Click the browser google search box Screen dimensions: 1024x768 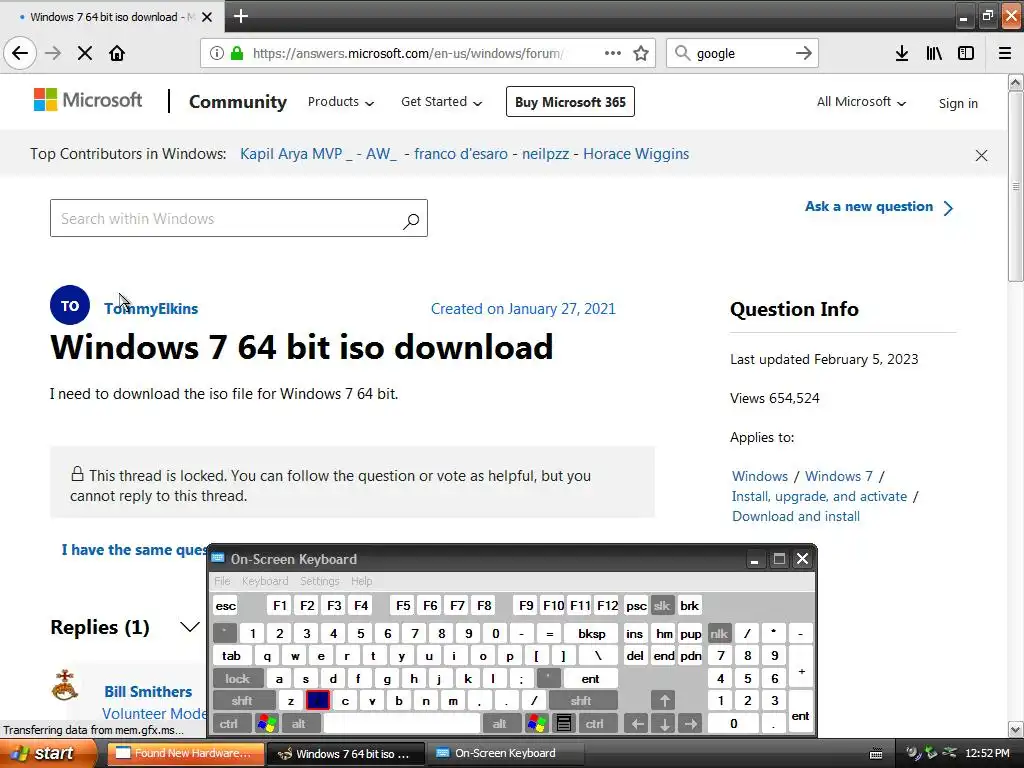[743, 53]
